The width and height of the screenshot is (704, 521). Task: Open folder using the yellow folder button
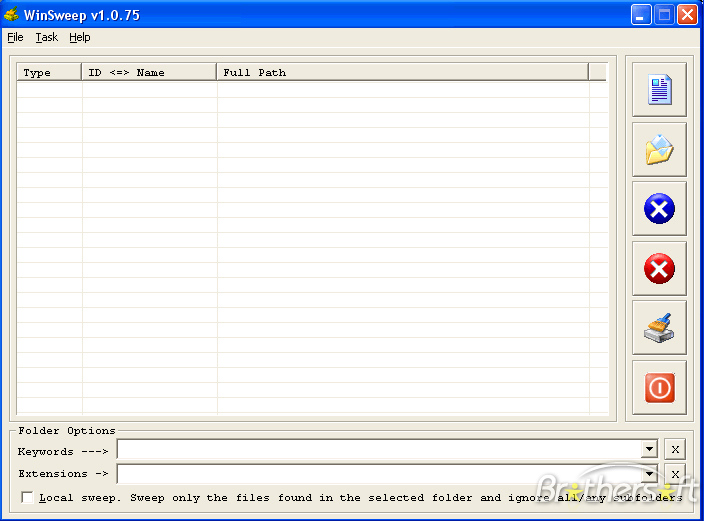[659, 150]
